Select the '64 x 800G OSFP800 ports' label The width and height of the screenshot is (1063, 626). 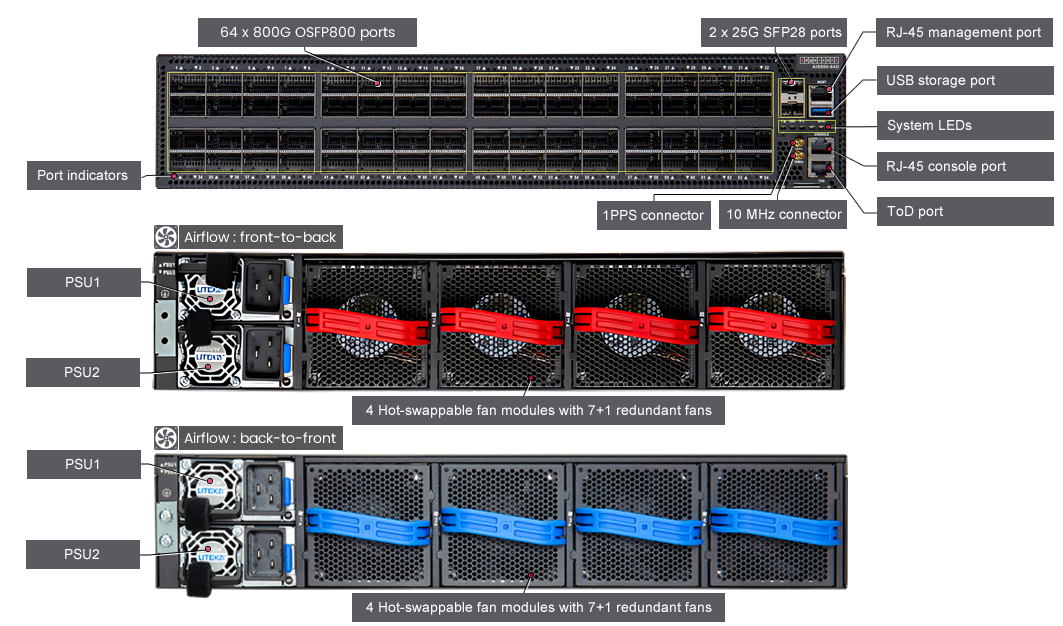(x=308, y=32)
